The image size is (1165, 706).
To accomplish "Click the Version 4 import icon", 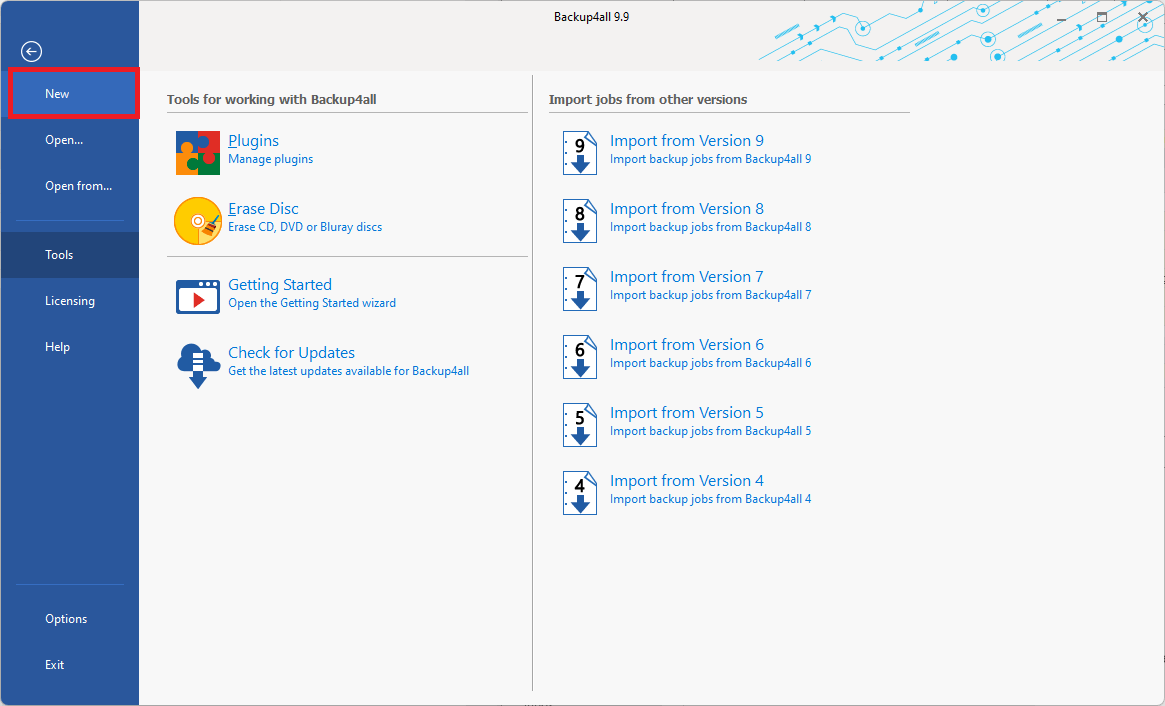I will (579, 493).
